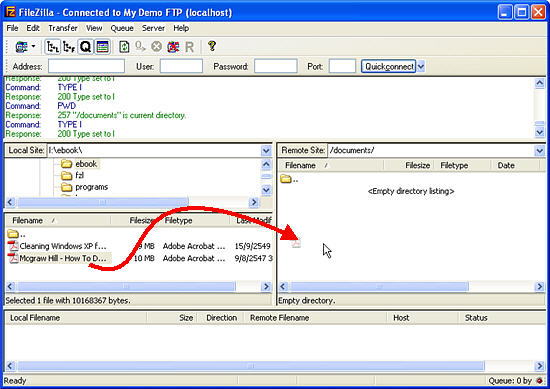Open the Site Manager dropdown arrow
Viewport: 550px width, 389px height.
[33, 46]
